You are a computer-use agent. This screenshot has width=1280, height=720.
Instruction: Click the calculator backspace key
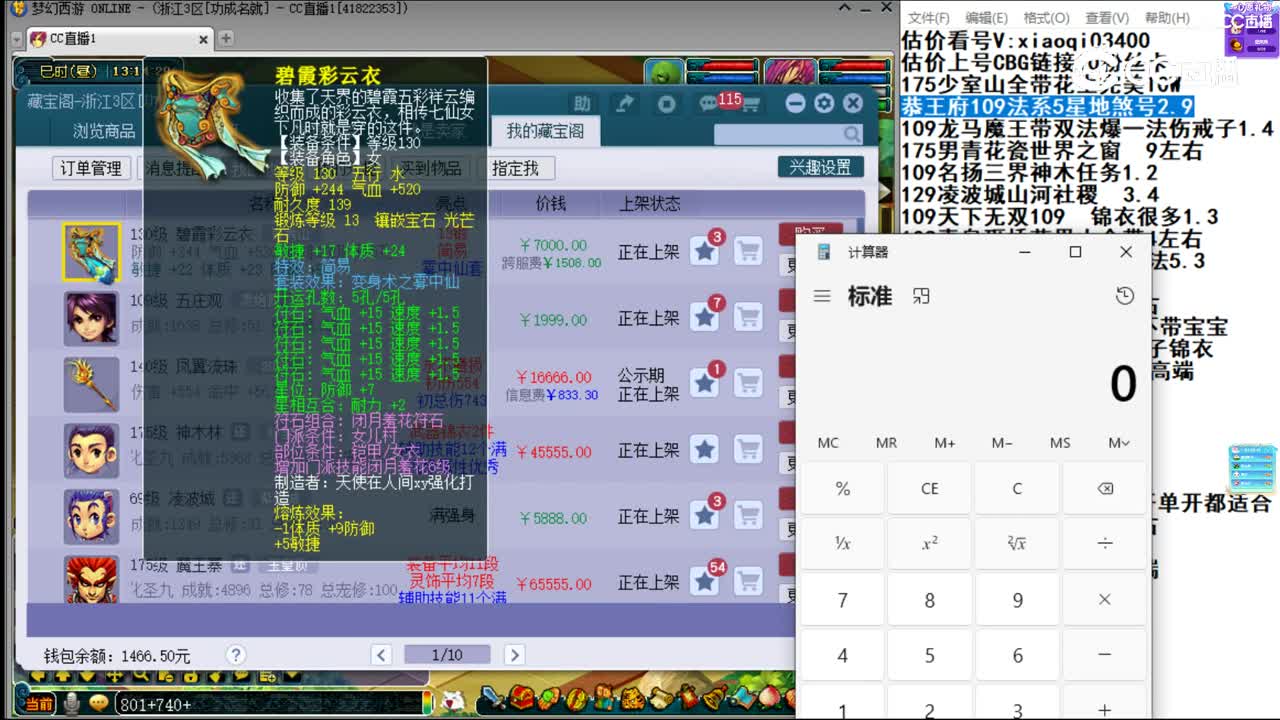[x=1105, y=489]
